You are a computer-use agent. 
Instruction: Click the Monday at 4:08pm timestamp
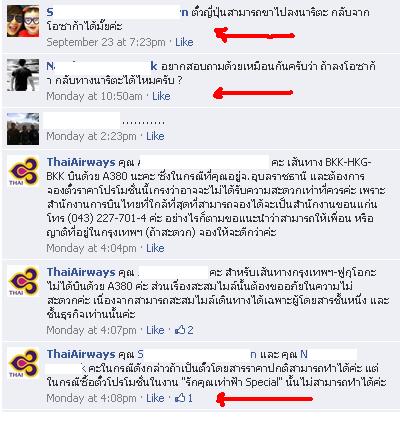[91, 398]
